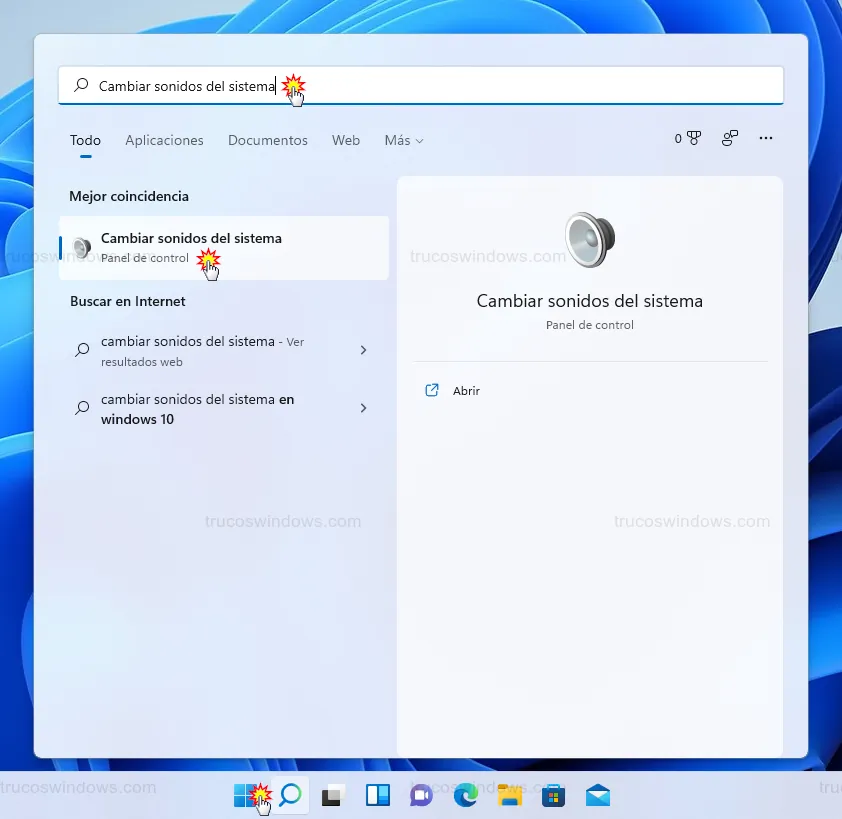Click the rewards trophy points icon
The height and width of the screenshot is (819, 842).
pos(687,139)
